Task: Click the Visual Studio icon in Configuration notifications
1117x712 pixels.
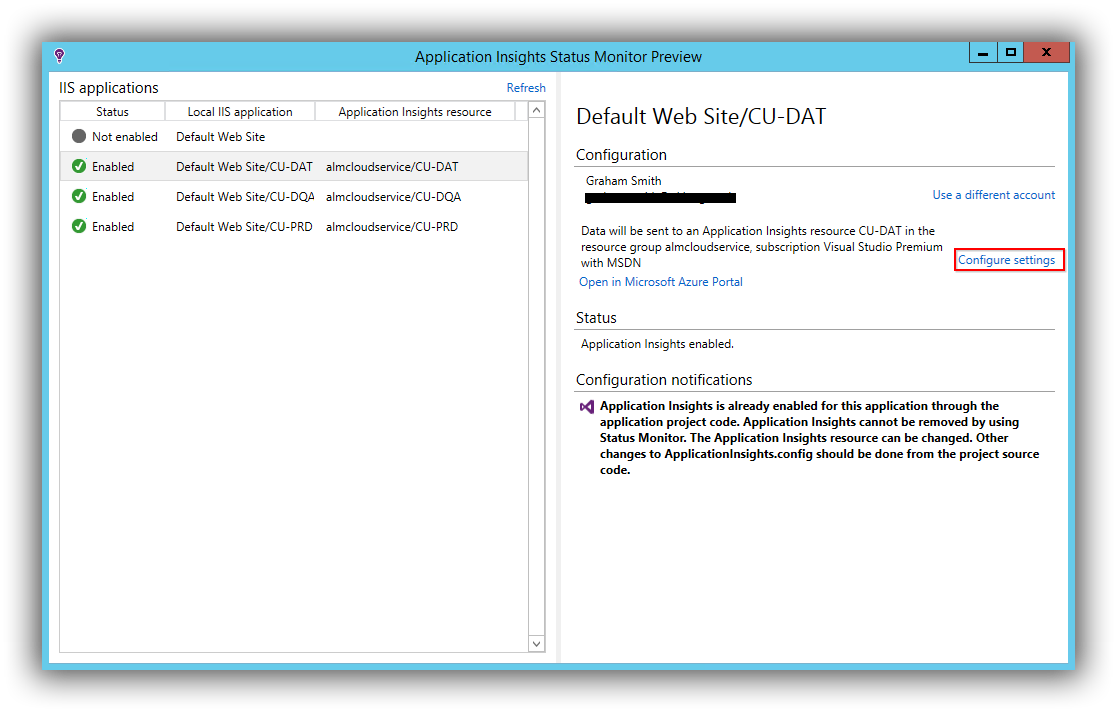Action: [587, 406]
